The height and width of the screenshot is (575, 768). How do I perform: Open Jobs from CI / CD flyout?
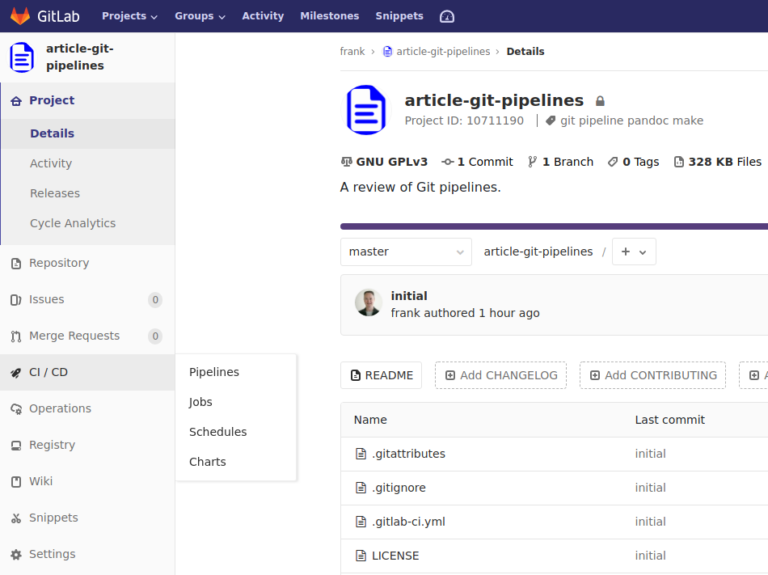coord(200,402)
